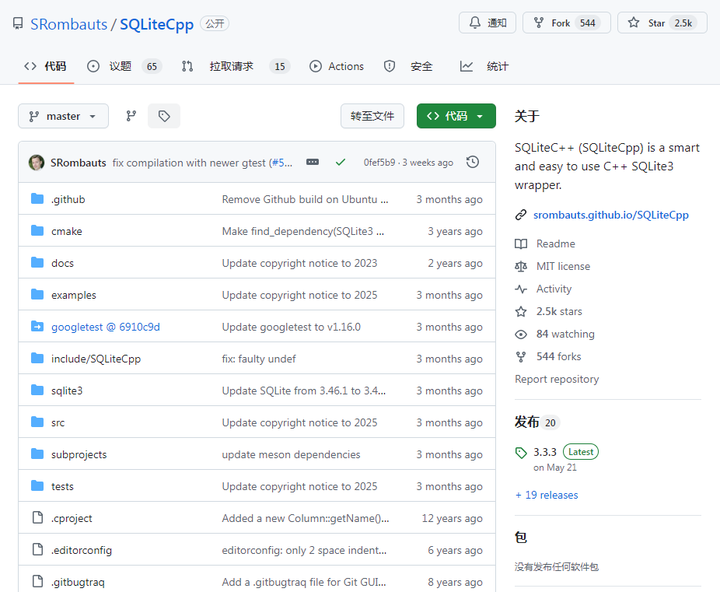Open the Actions tab
720x592 pixels.
337,66
